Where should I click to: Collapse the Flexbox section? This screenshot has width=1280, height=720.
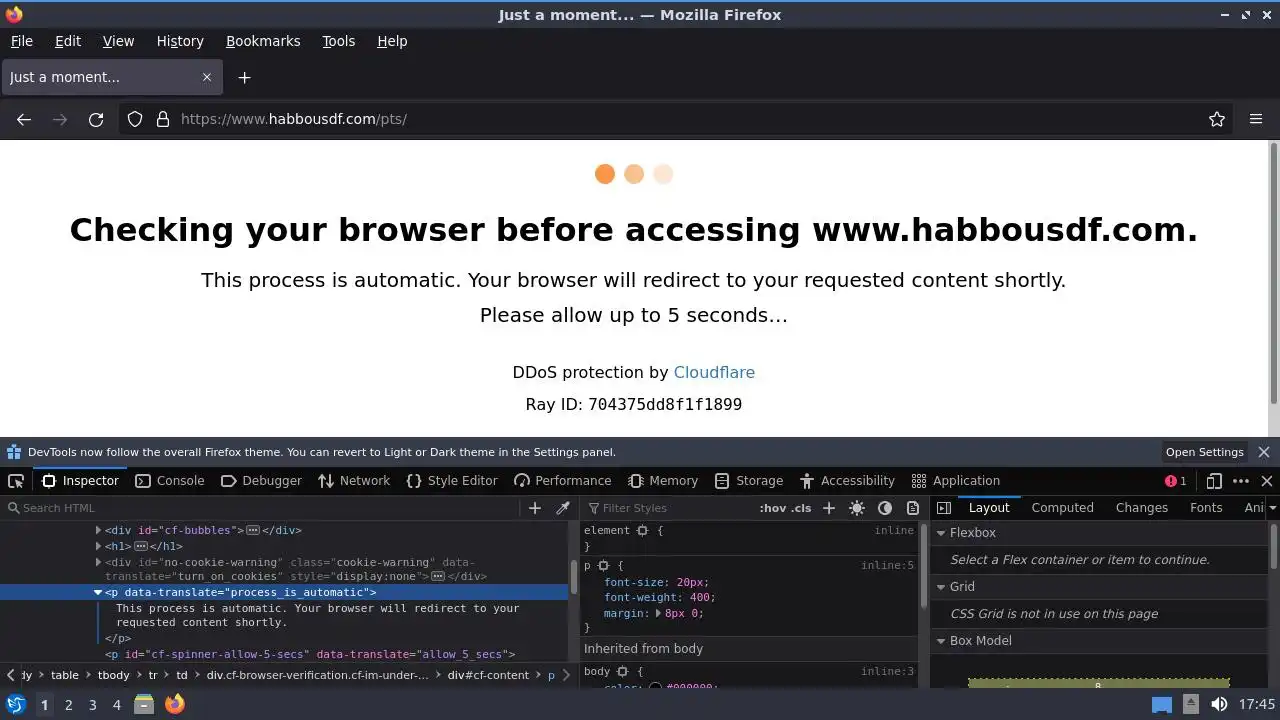[x=941, y=533]
